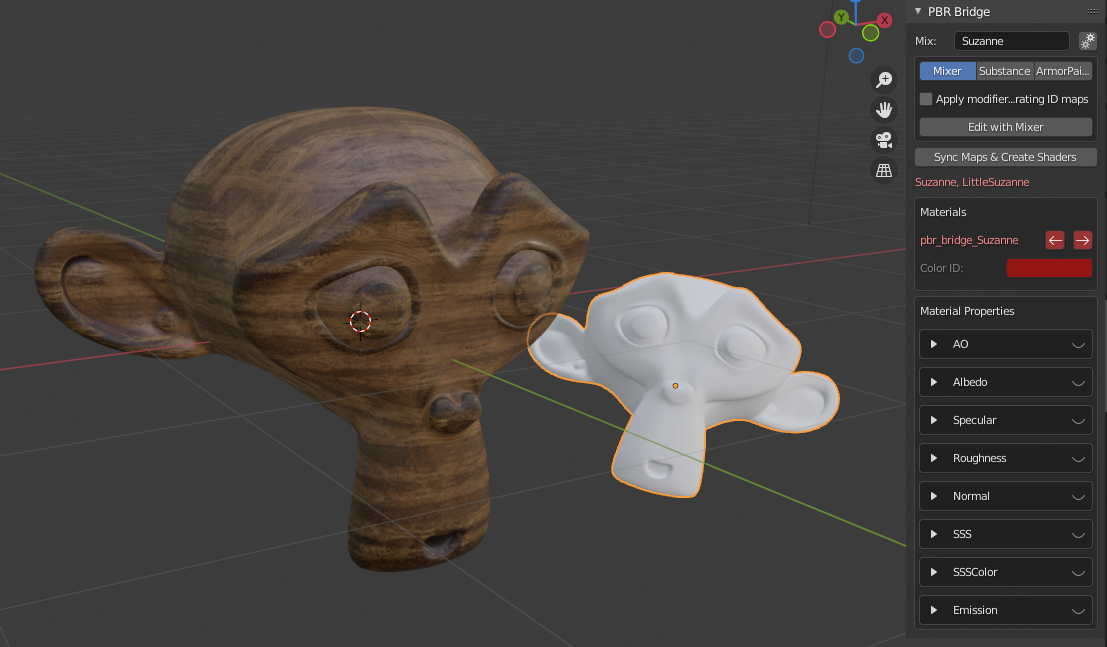Select the Substance tab
The width and height of the screenshot is (1107, 647).
(x=1005, y=71)
